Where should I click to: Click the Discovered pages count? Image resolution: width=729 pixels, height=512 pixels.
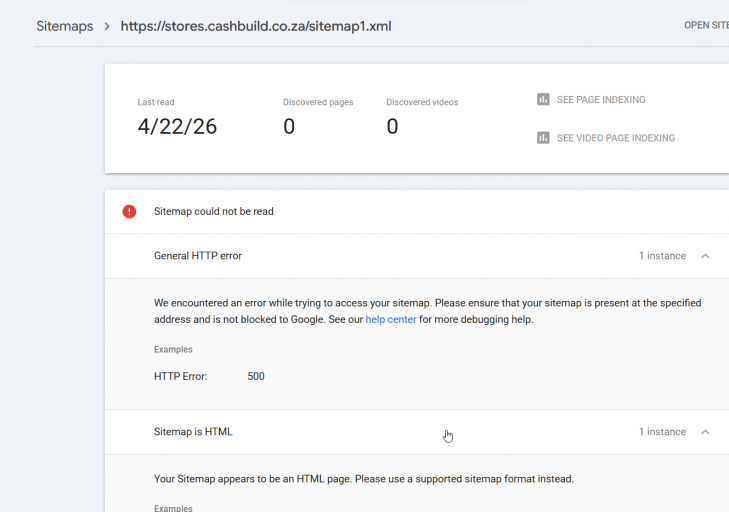[289, 126]
